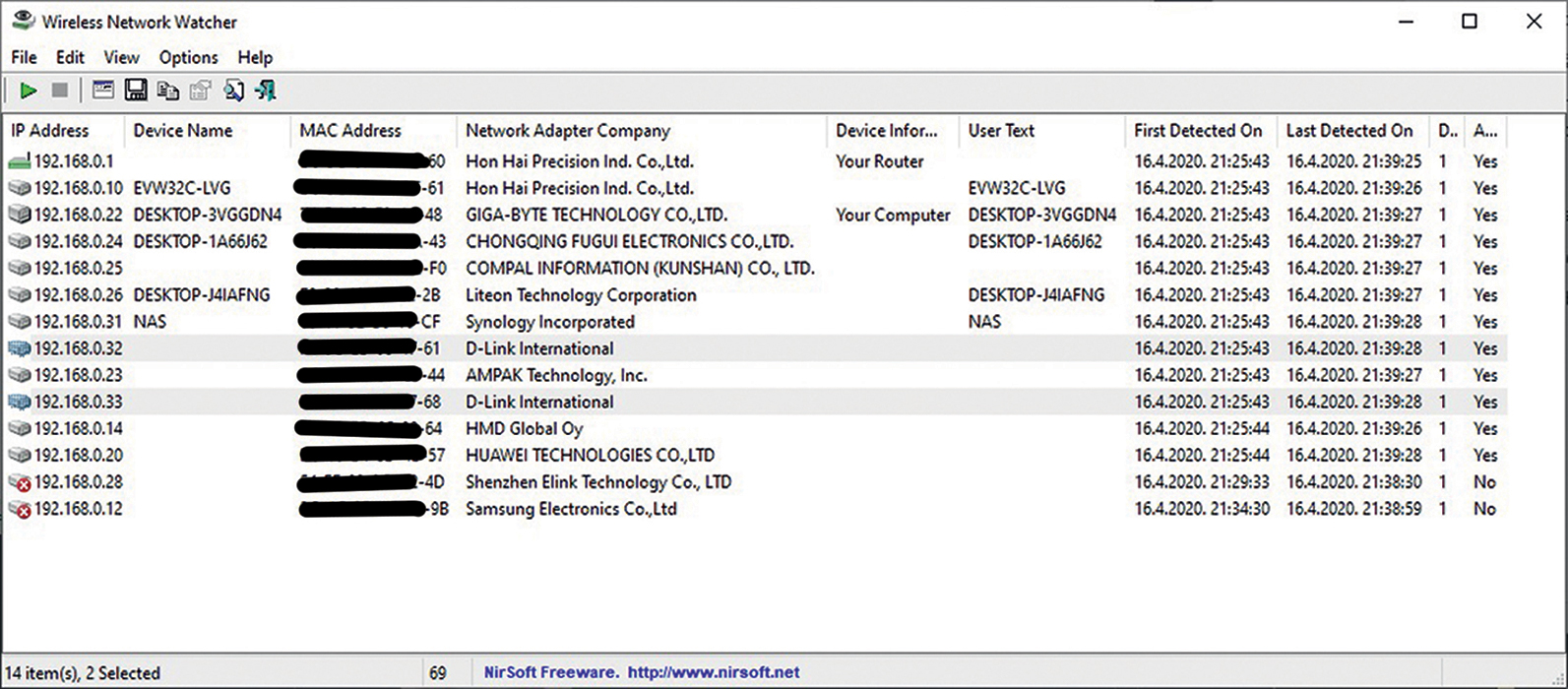Click the DESKTOP-J4IAFNG device name cell

coord(202,294)
